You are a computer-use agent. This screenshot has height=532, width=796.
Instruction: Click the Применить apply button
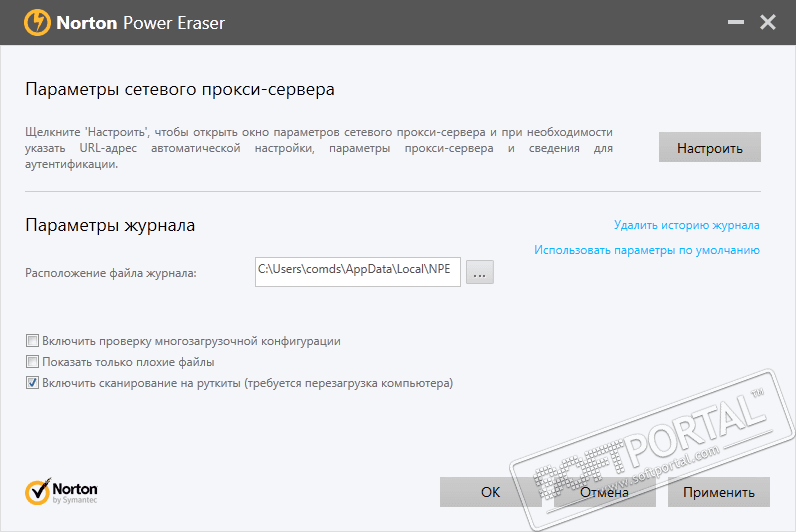[x=719, y=492]
